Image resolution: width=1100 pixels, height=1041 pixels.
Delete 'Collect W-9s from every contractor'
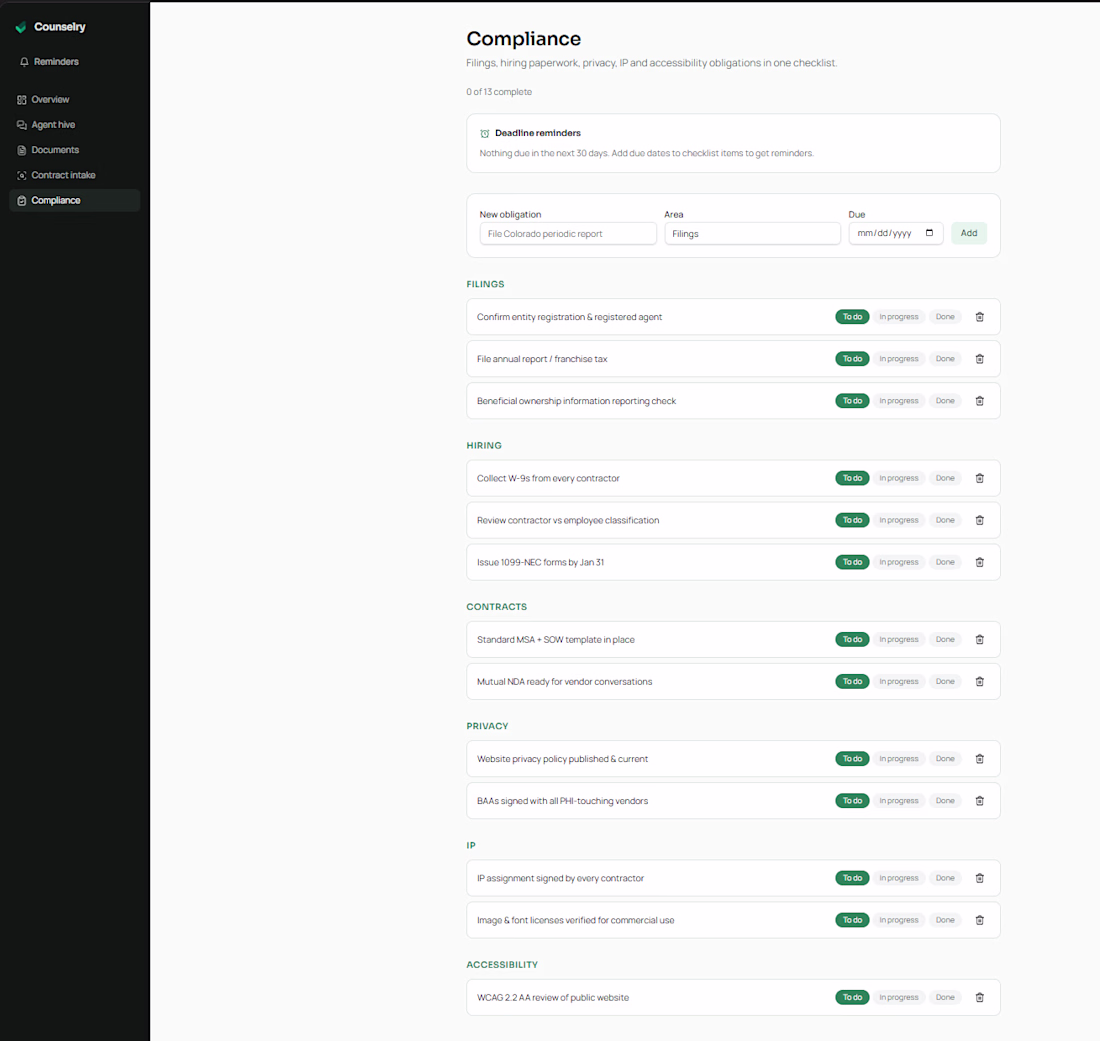pos(979,478)
